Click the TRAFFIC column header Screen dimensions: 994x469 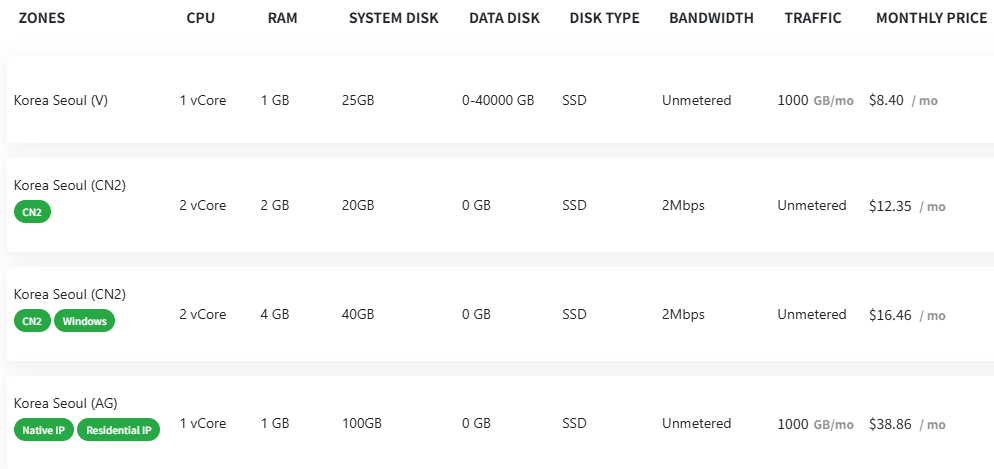click(x=813, y=18)
